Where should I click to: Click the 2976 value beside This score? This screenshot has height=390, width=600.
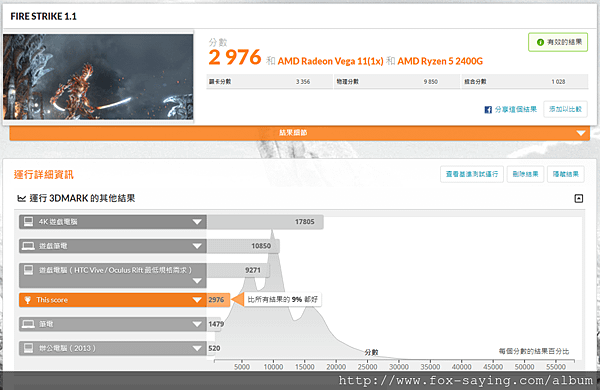point(216,300)
